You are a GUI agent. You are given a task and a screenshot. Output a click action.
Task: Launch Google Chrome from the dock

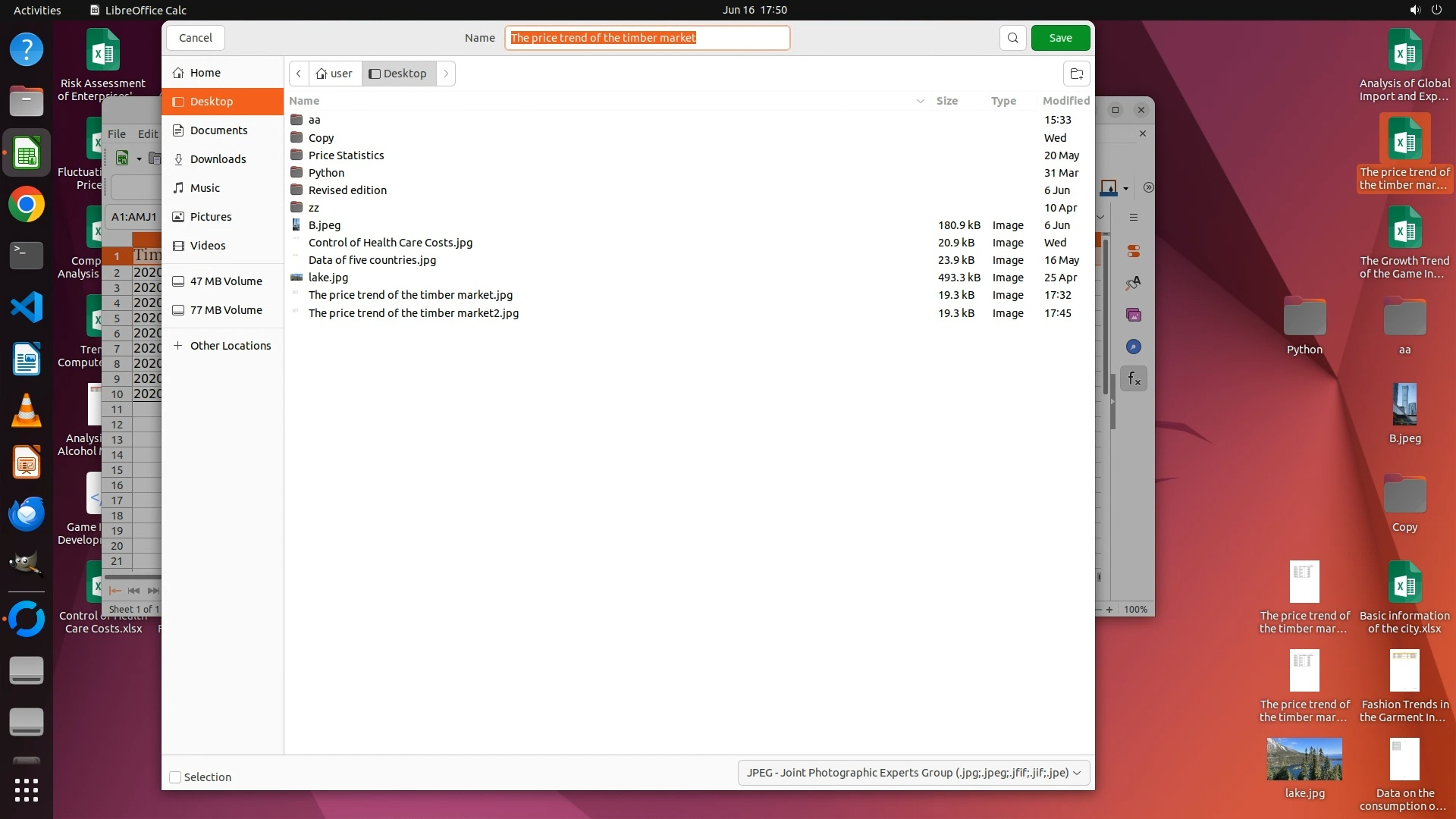point(27,205)
